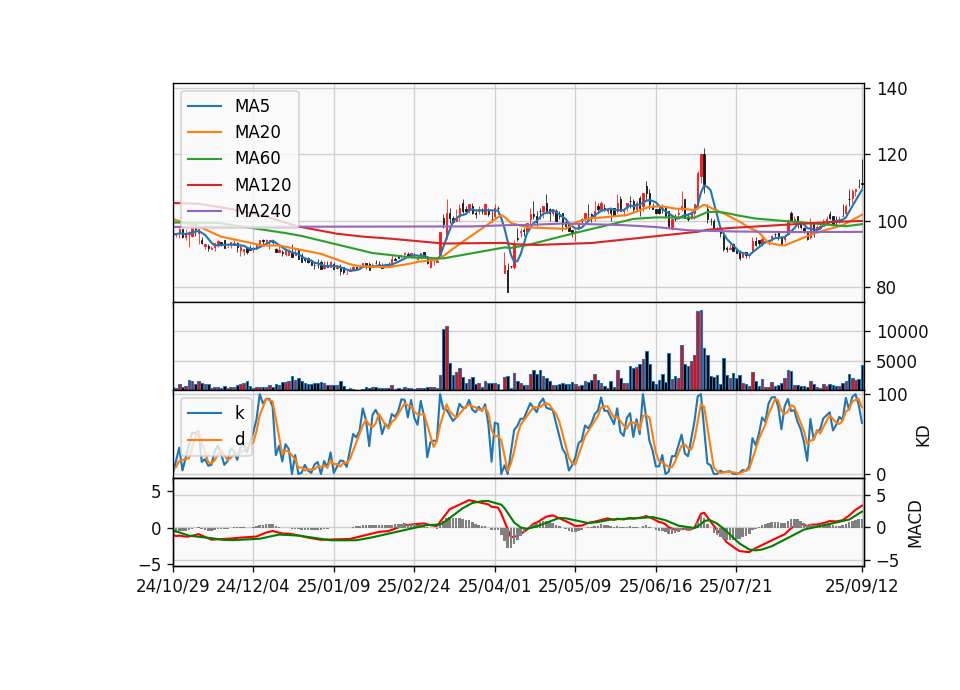Click the red line sample beside MA120
Image resolution: width=960 pixels, height=690 pixels.
pyautogui.click(x=204, y=185)
